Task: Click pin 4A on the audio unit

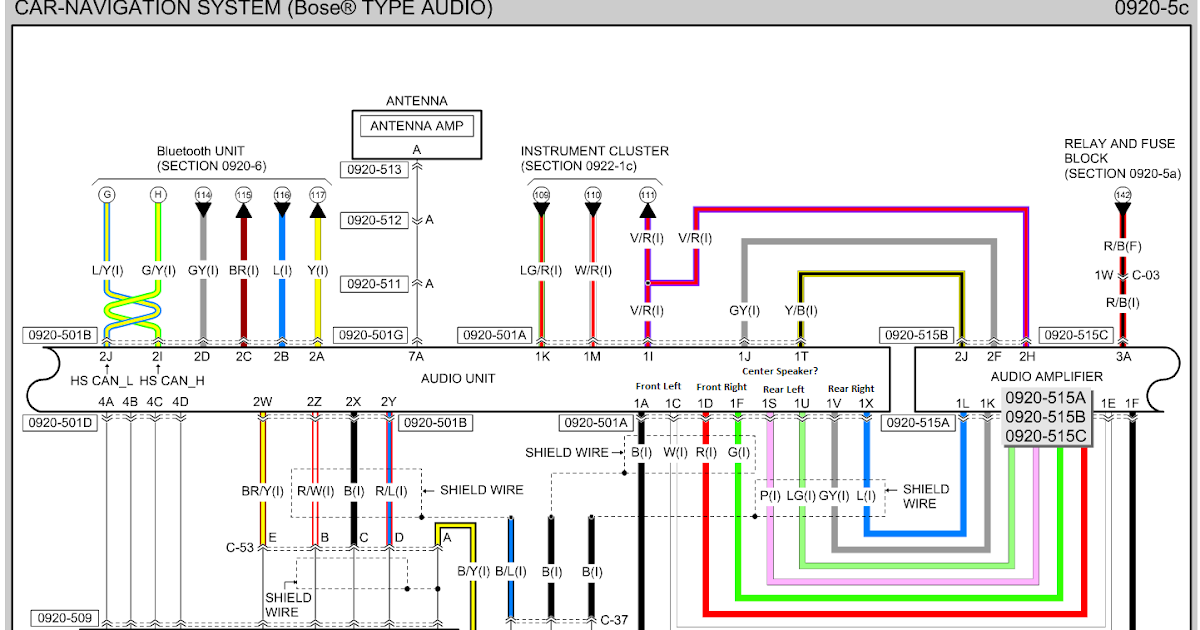Action: 106,402
